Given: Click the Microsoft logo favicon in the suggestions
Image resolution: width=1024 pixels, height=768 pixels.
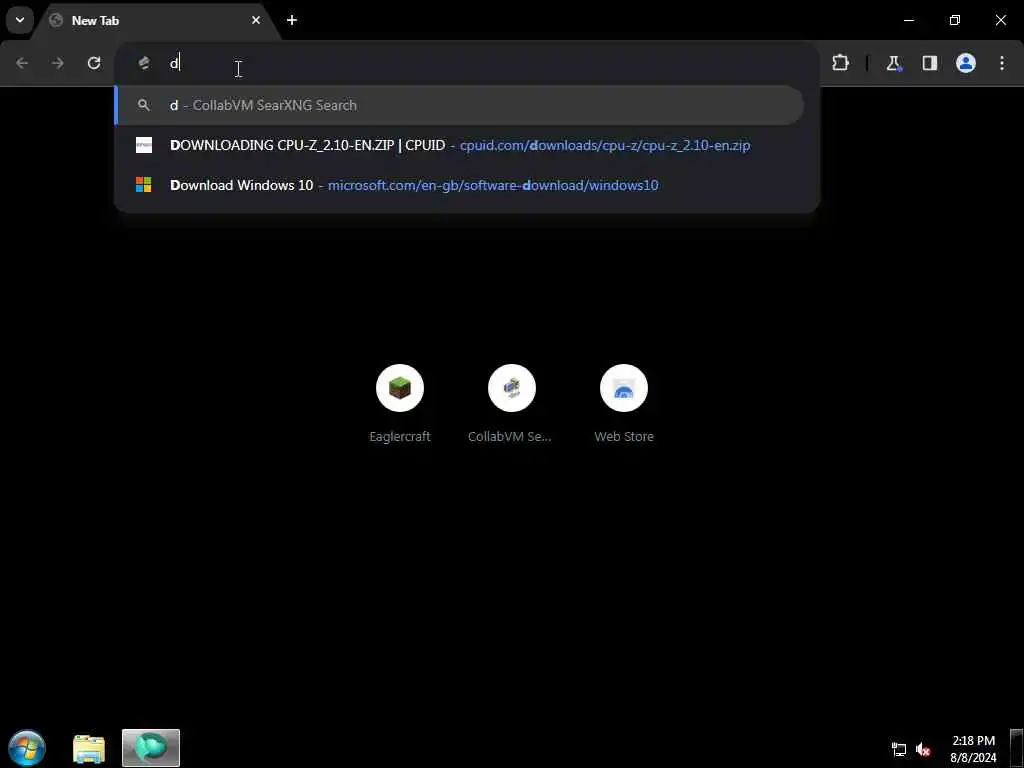Looking at the screenshot, I should [x=144, y=185].
